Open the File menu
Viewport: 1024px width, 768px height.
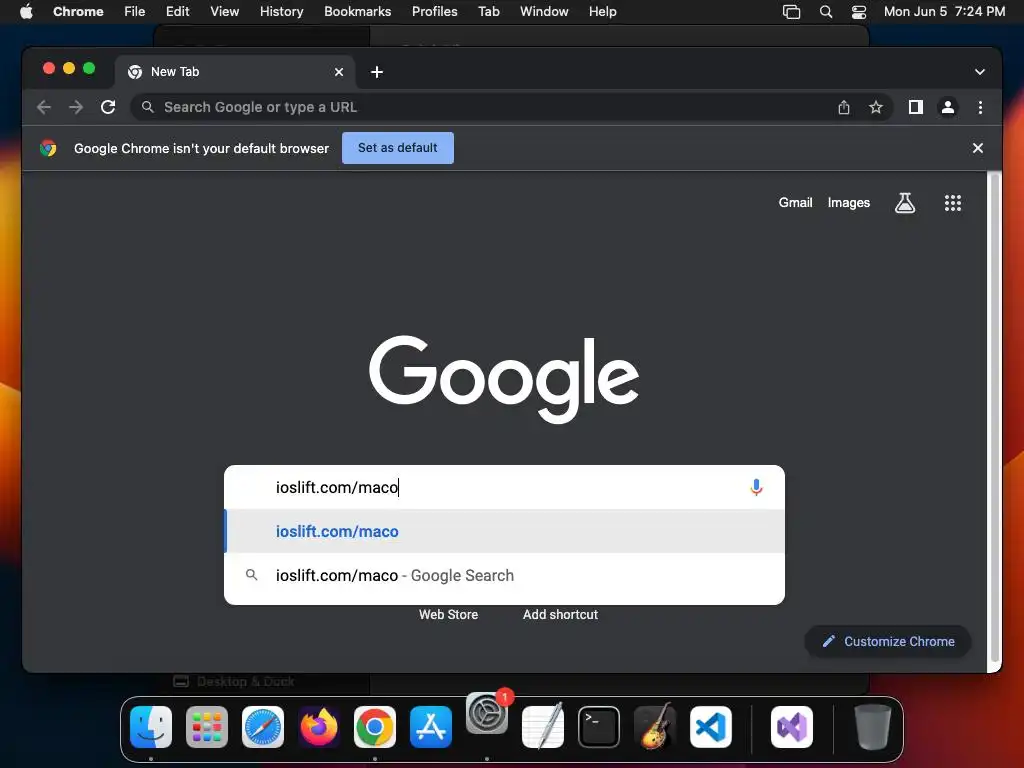(135, 12)
